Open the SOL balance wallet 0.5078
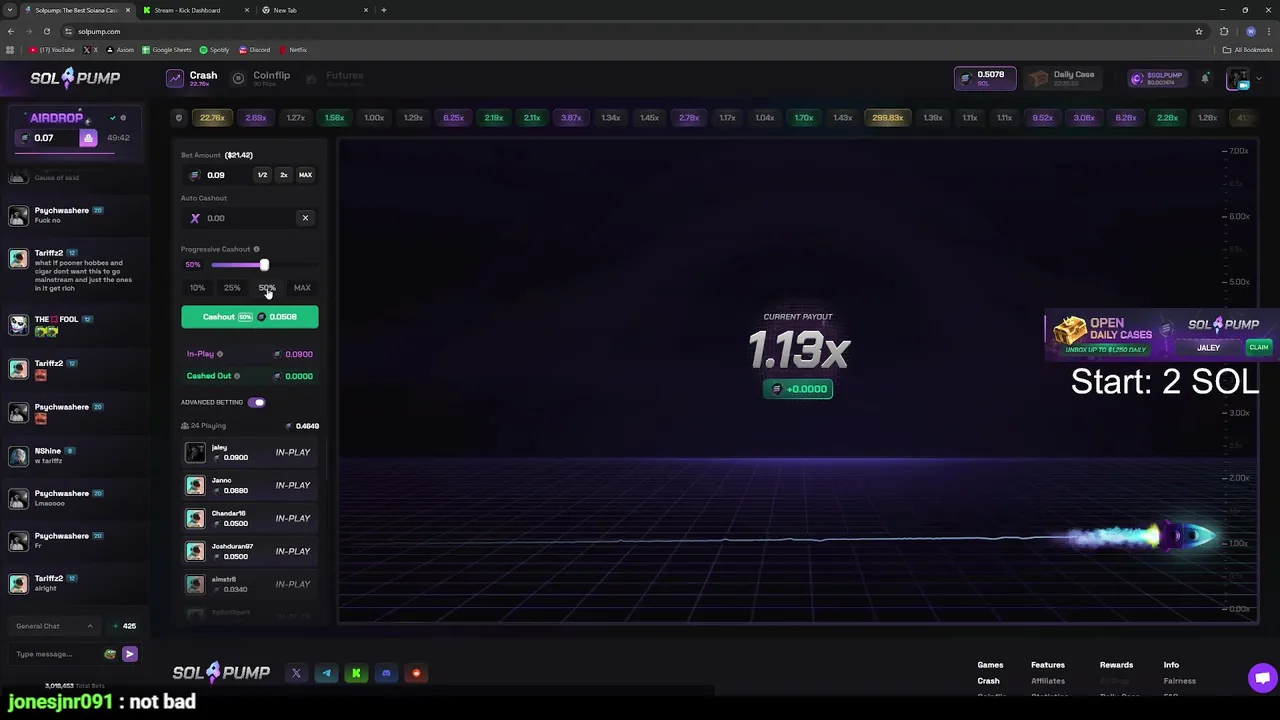This screenshot has height=720, width=1280. tap(984, 78)
